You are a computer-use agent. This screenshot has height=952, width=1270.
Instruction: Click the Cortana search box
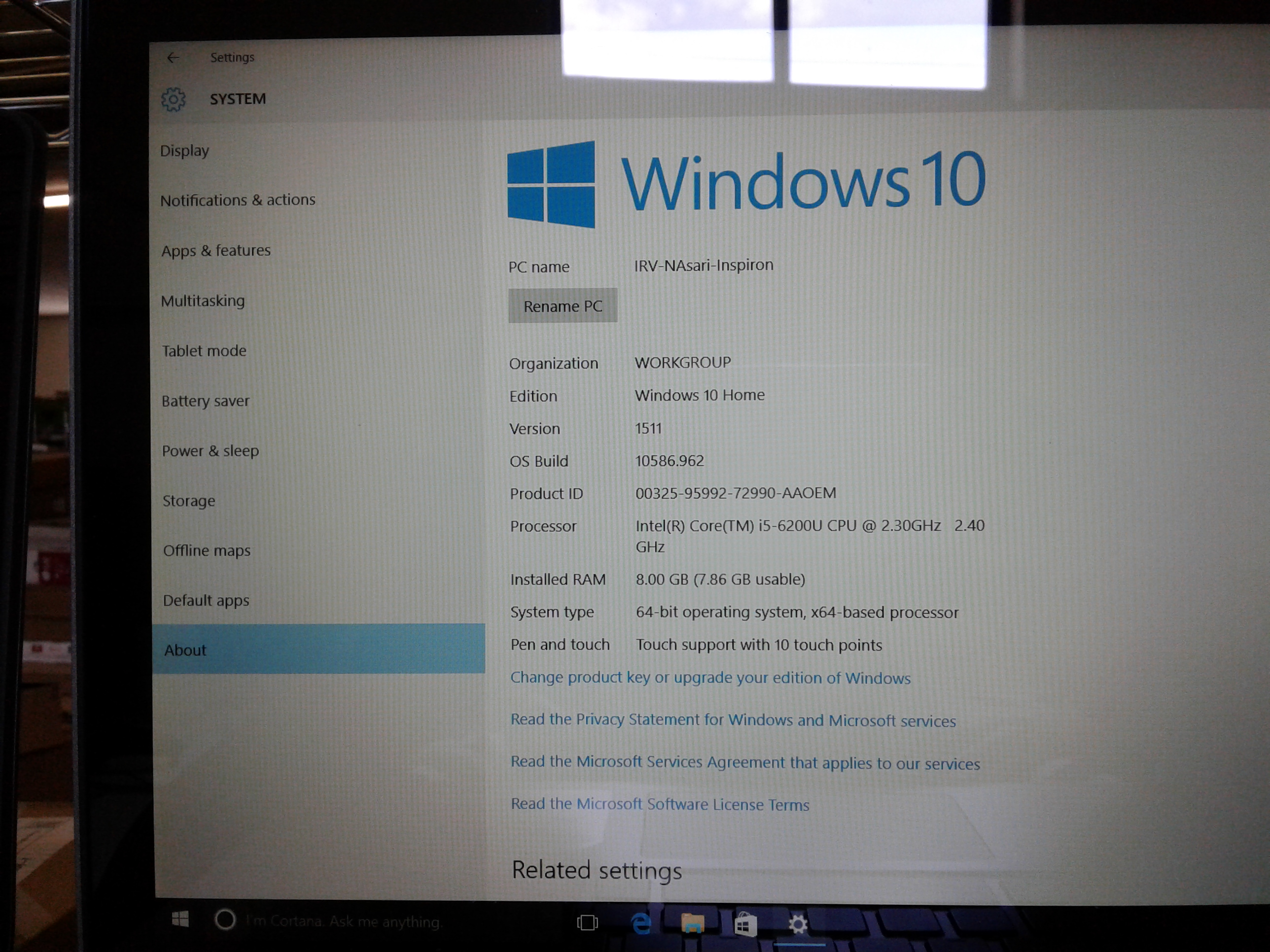coord(343,921)
